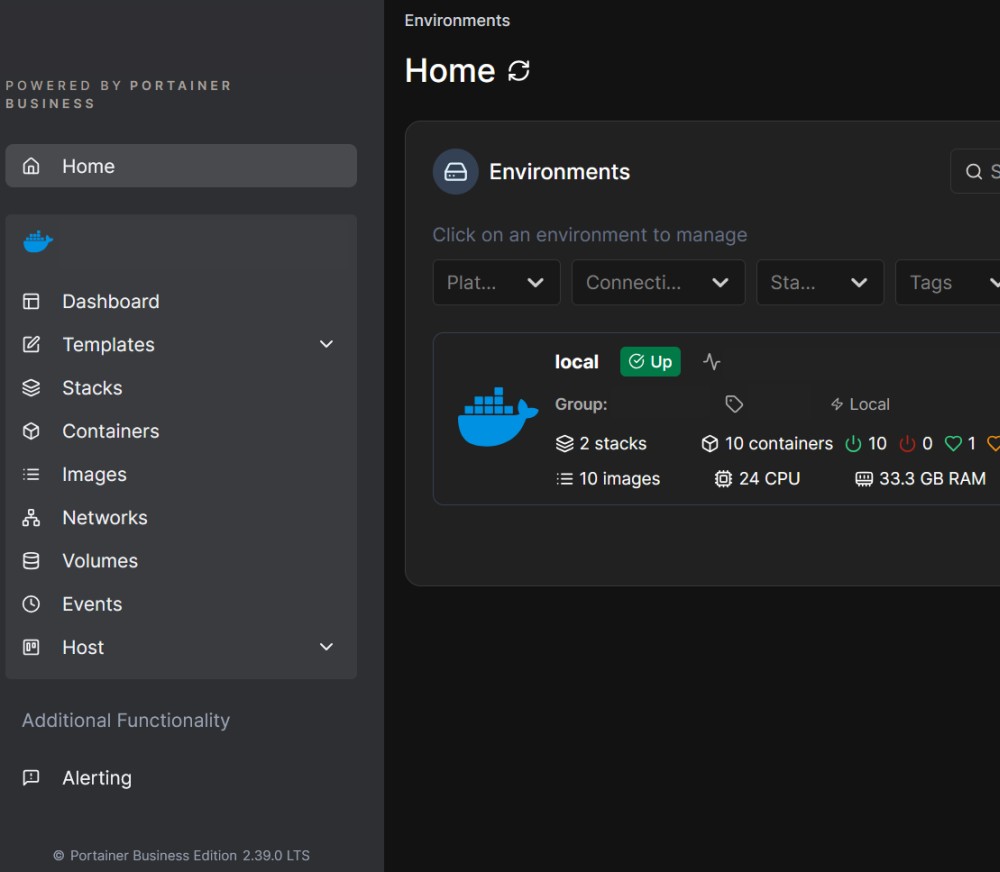1000x872 pixels.
Task: Click the Docker whale icon in sidebar
Action: 38,242
